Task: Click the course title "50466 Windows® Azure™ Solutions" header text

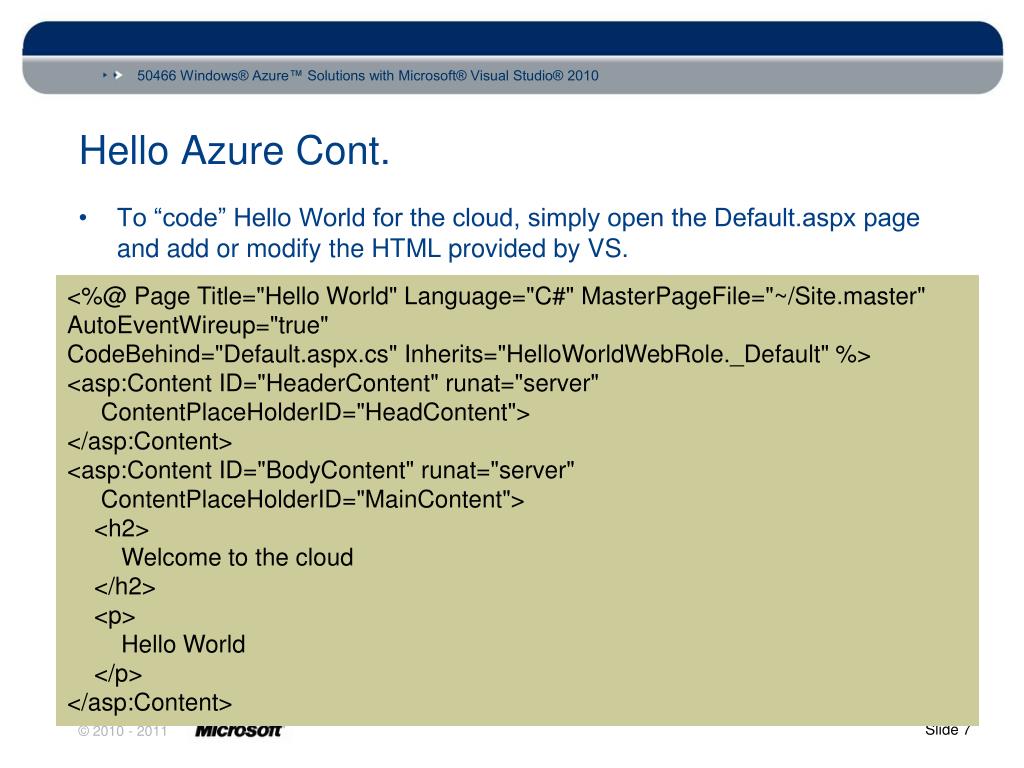Action: click(x=368, y=76)
